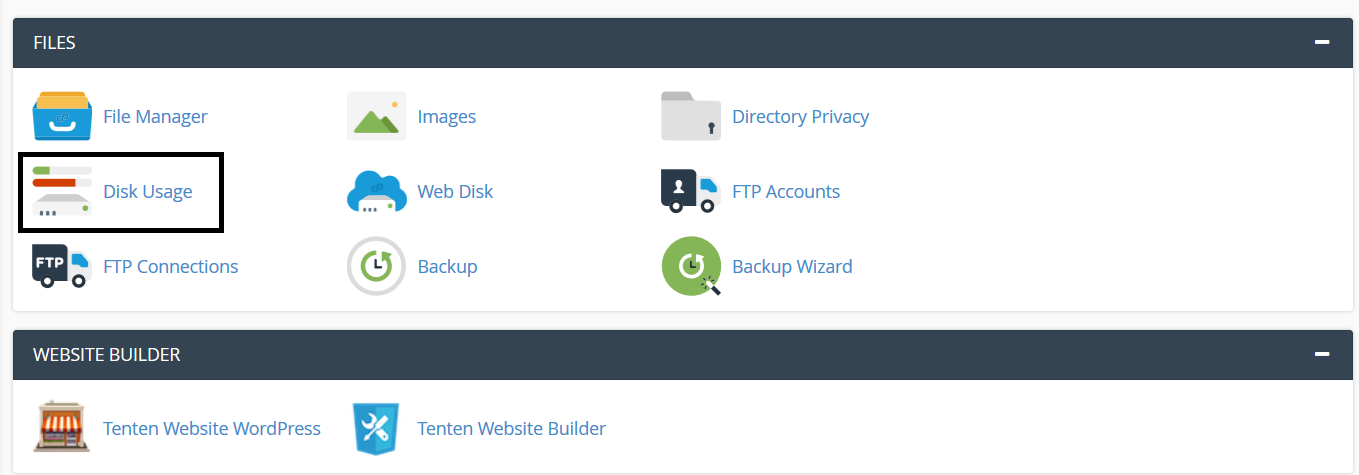This screenshot has height=475, width=1359.
Task: Click the Tenten Website WordPress storefront icon
Action: [62, 428]
